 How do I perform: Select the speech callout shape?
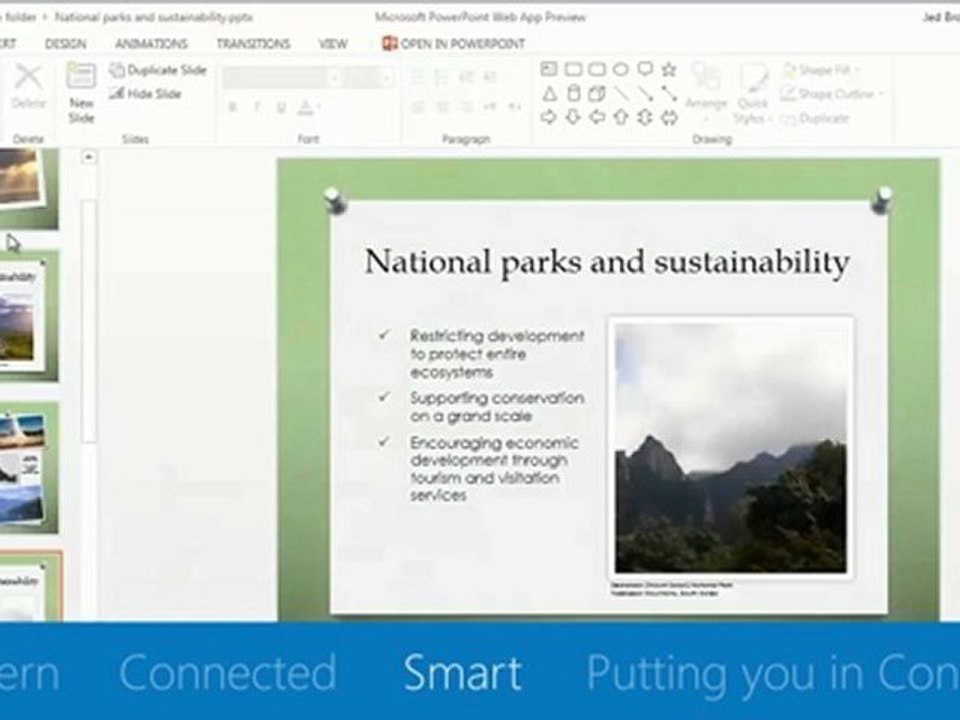click(645, 69)
